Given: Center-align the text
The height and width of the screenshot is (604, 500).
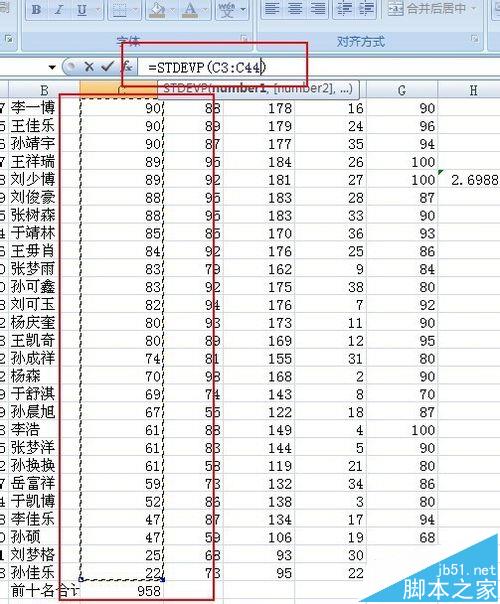Looking at the screenshot, I should (295, 8).
